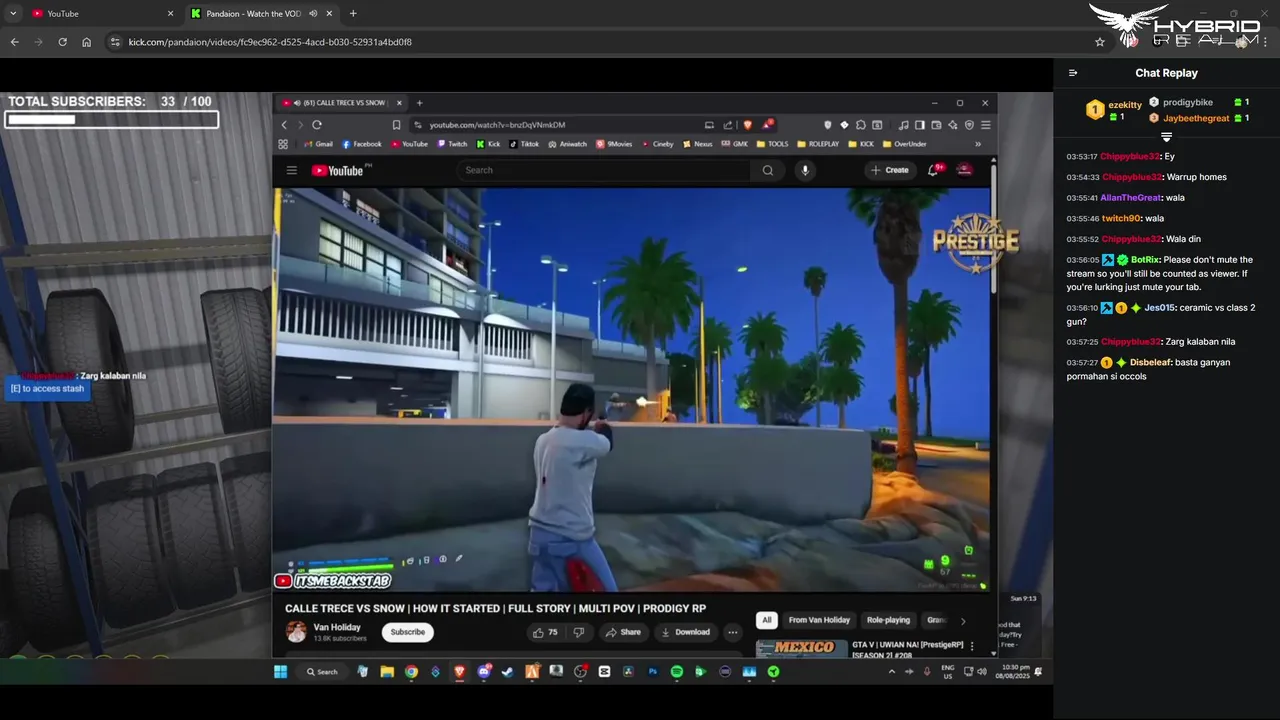
Task: Click the username AllanTheGreat in chat
Action: pyautogui.click(x=1131, y=198)
